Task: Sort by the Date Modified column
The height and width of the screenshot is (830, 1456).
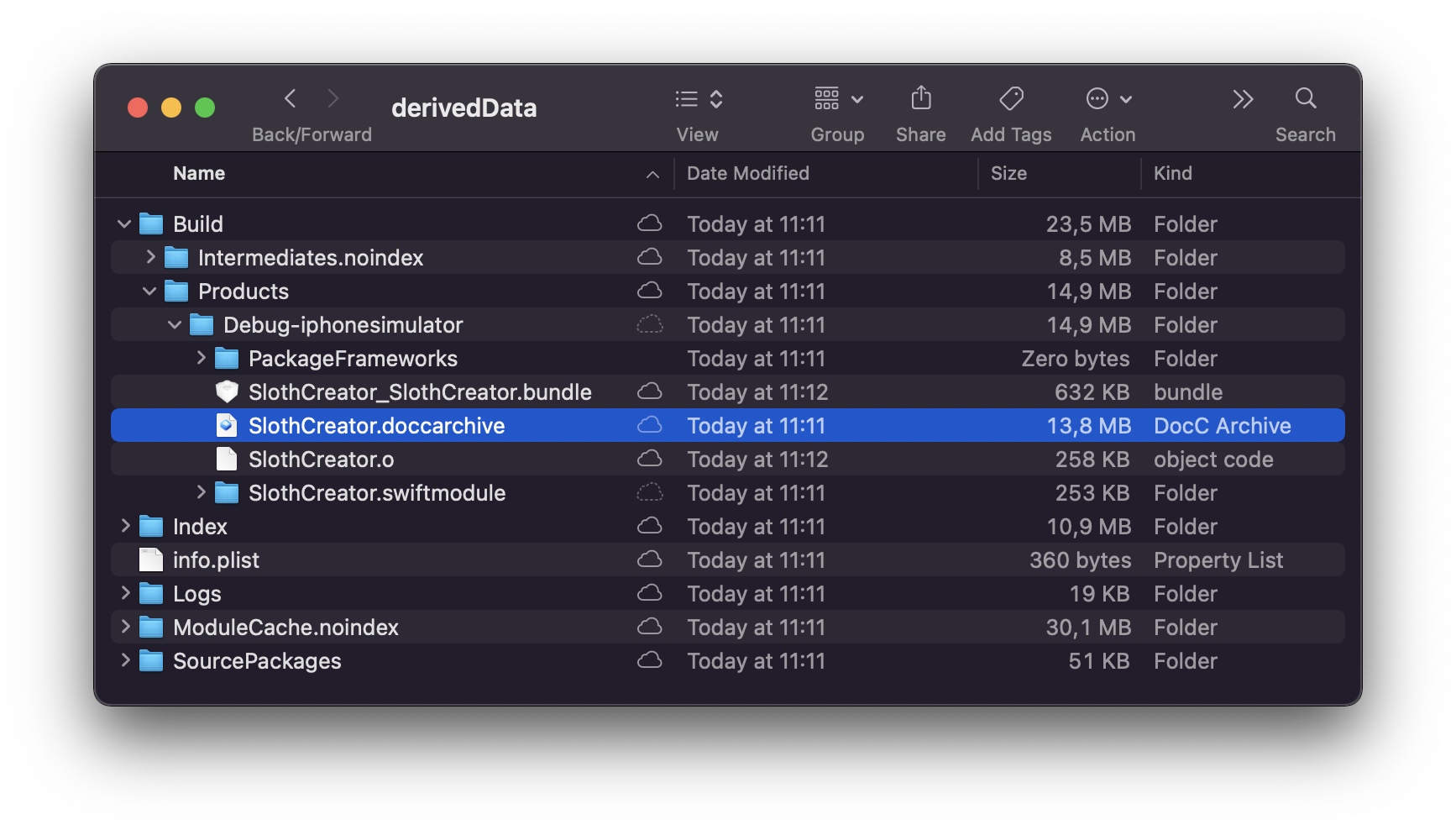Action: tap(747, 174)
